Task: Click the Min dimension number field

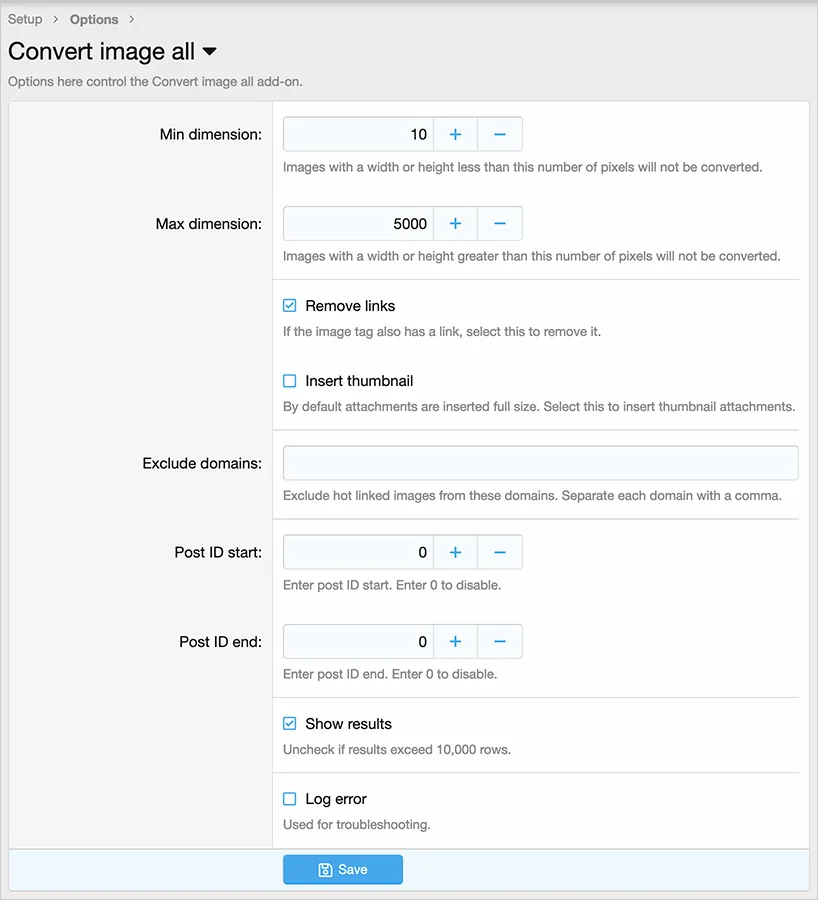Action: 358,134
